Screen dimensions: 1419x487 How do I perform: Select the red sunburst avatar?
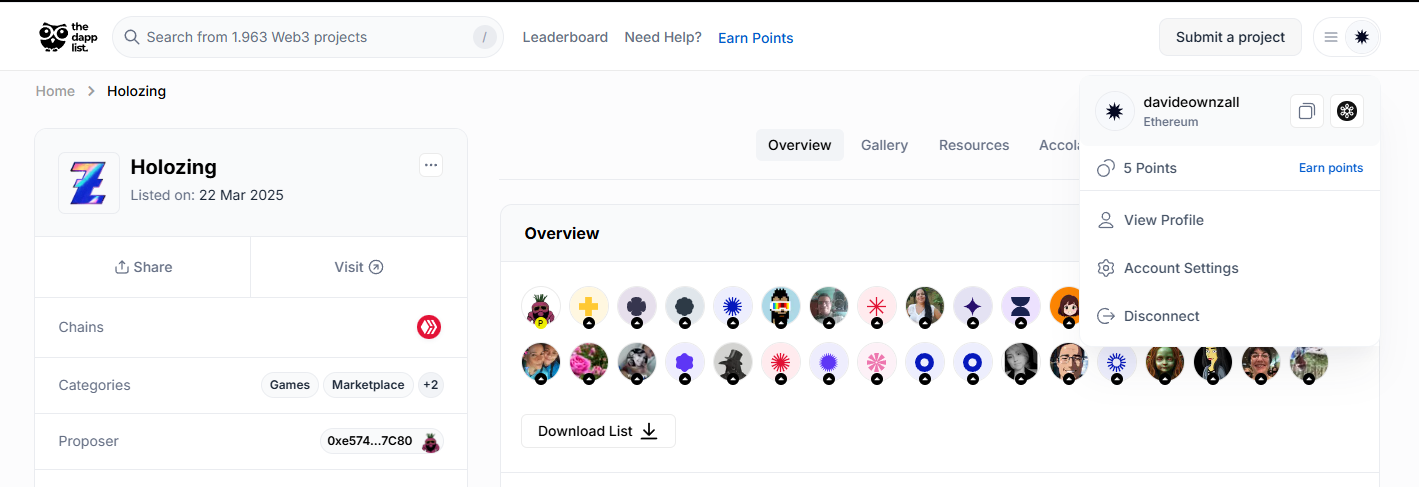click(781, 362)
